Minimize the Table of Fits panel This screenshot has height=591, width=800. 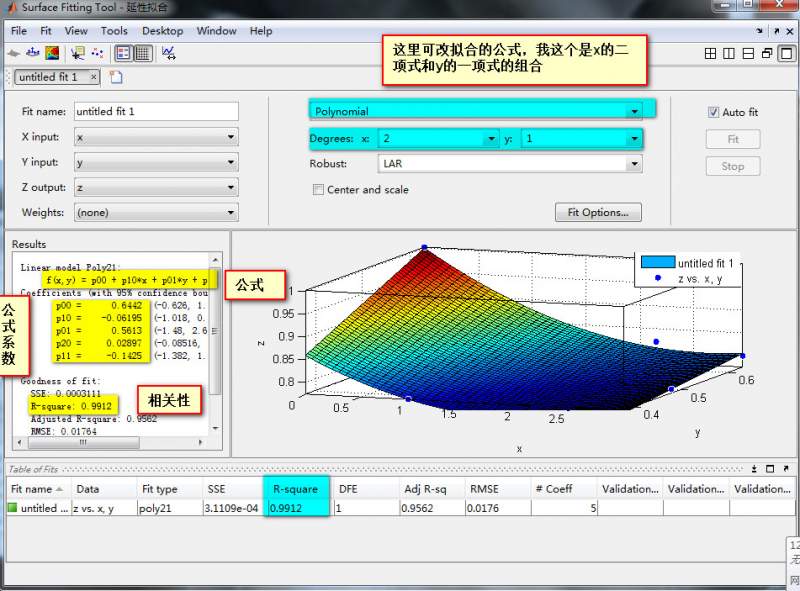pos(754,469)
